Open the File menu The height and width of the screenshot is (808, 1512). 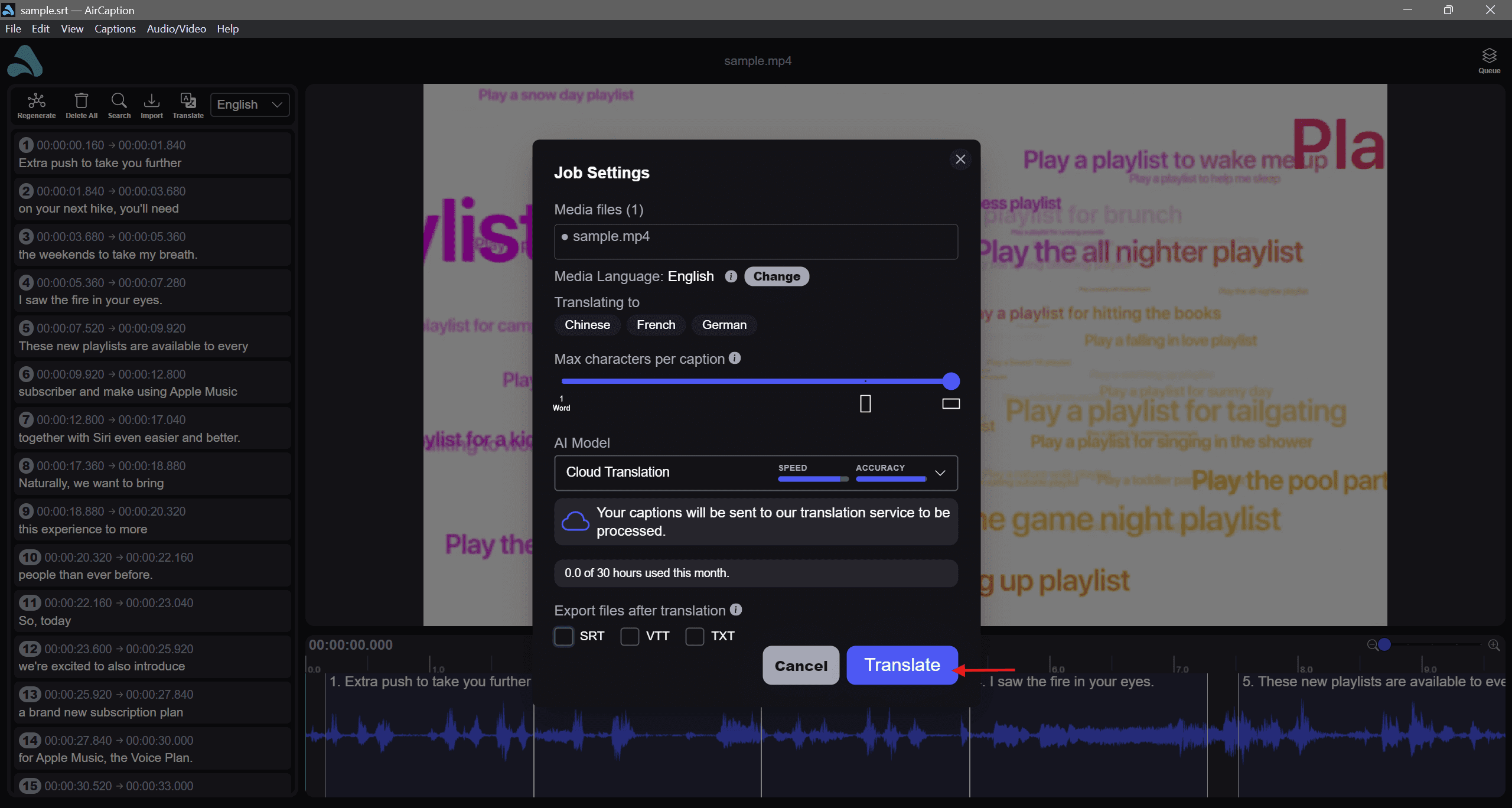click(x=13, y=29)
